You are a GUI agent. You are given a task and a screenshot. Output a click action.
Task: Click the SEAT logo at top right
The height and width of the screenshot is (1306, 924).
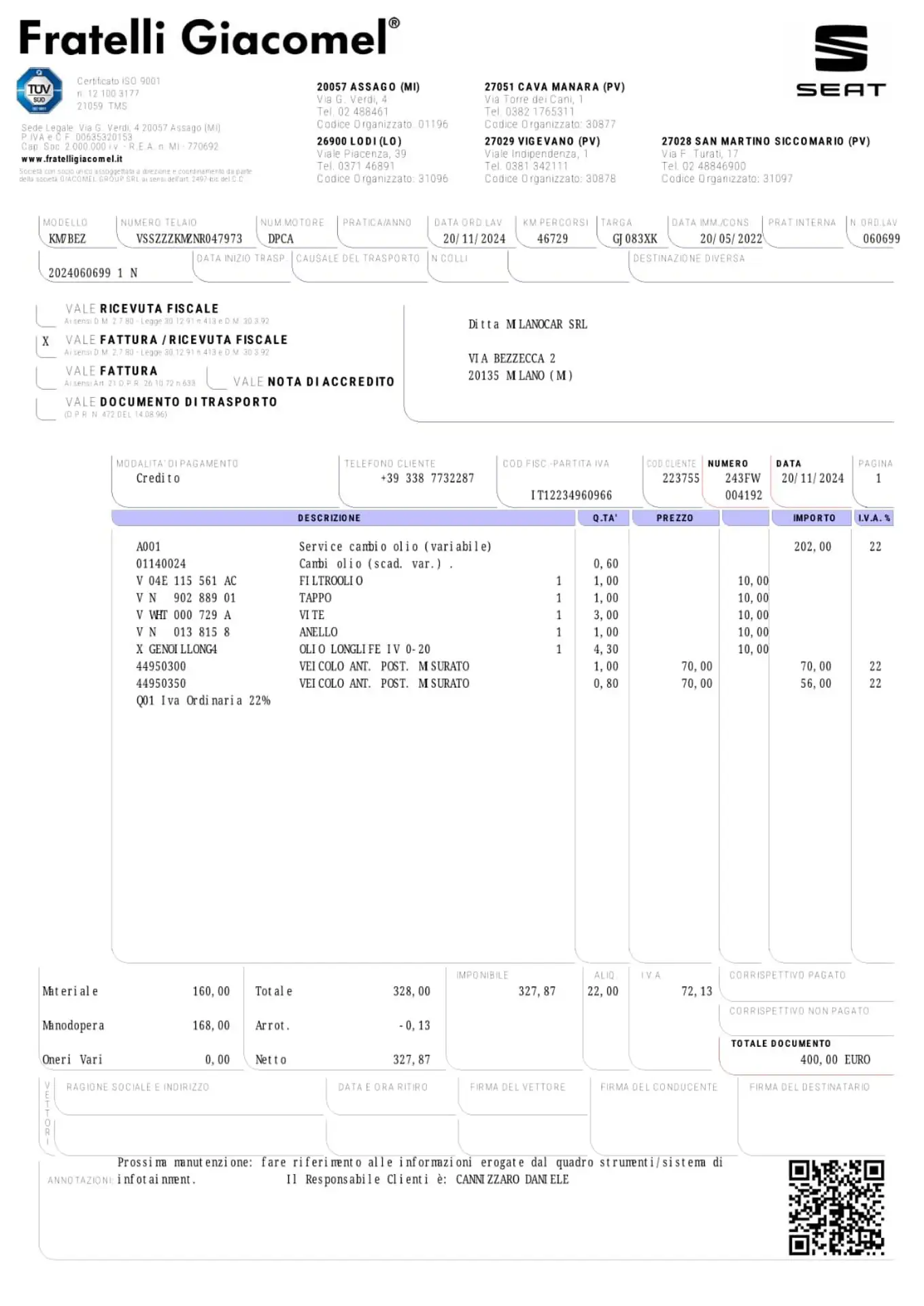pos(841,61)
